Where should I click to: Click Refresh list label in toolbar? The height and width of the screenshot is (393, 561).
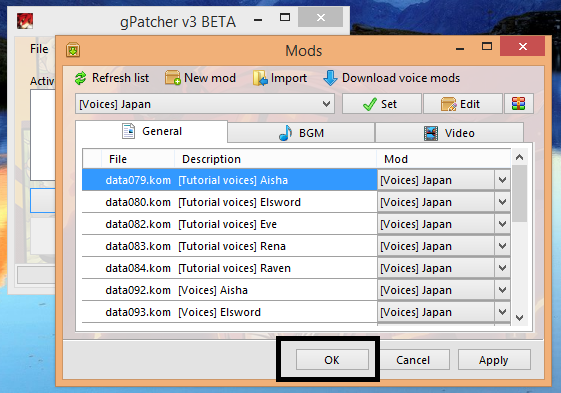click(x=120, y=78)
